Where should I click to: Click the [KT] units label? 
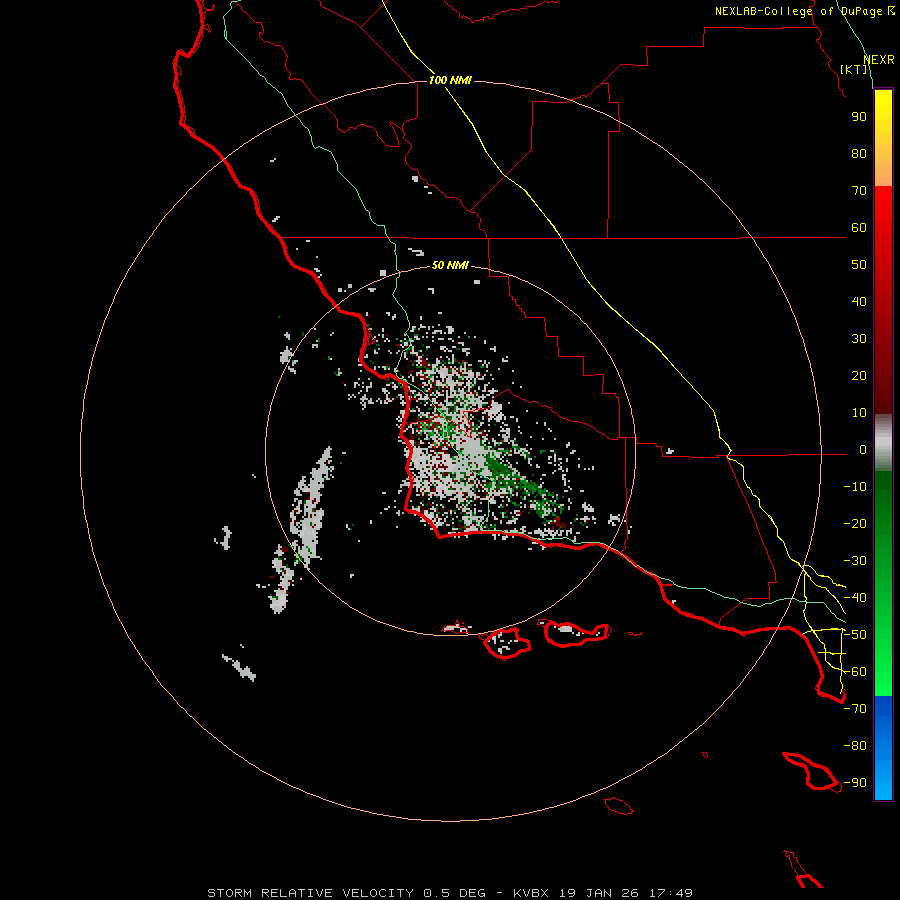(854, 69)
